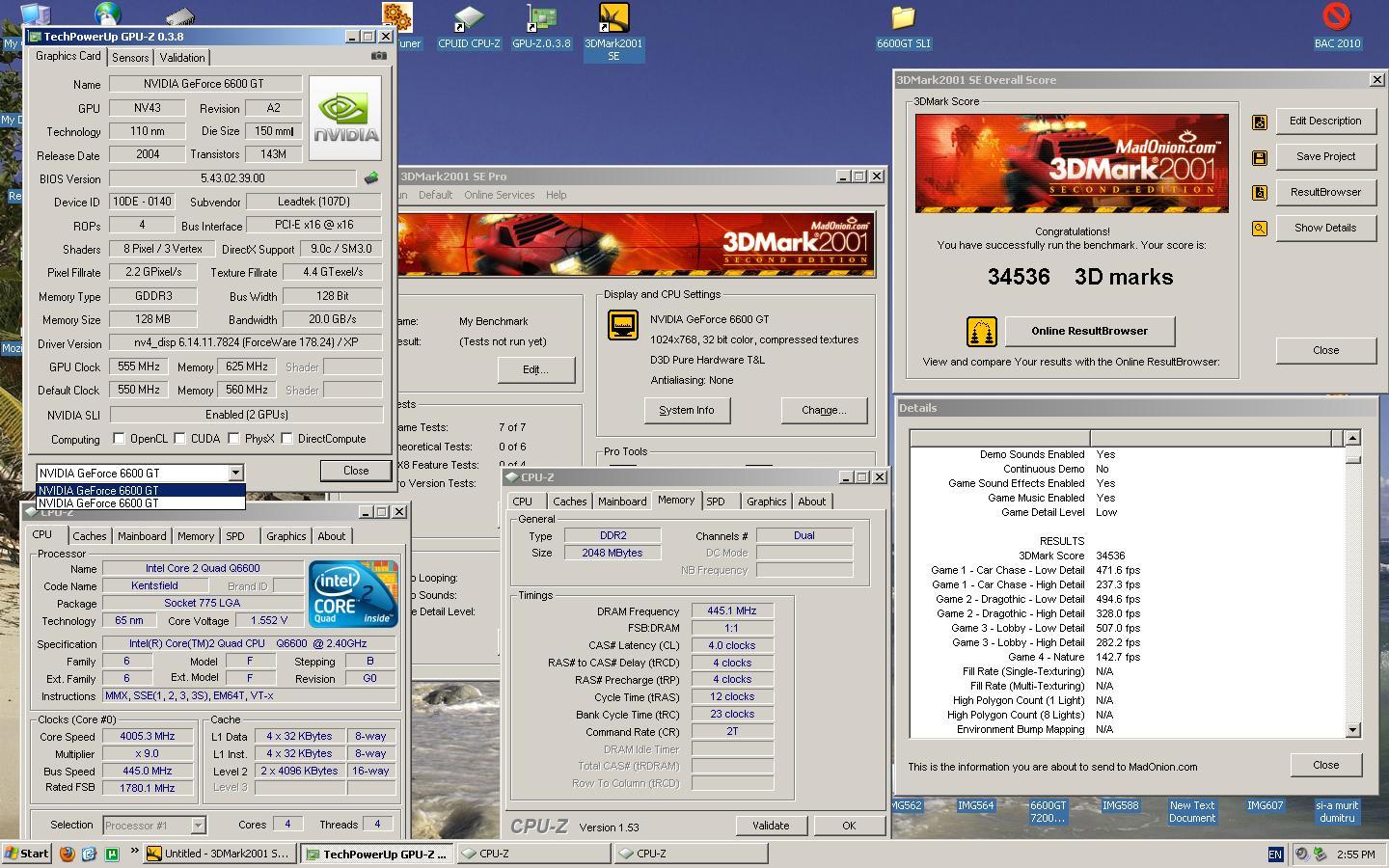This screenshot has width=1389, height=868.
Task: Click the Details window scrollbar down arrow
Action: 1352,730
